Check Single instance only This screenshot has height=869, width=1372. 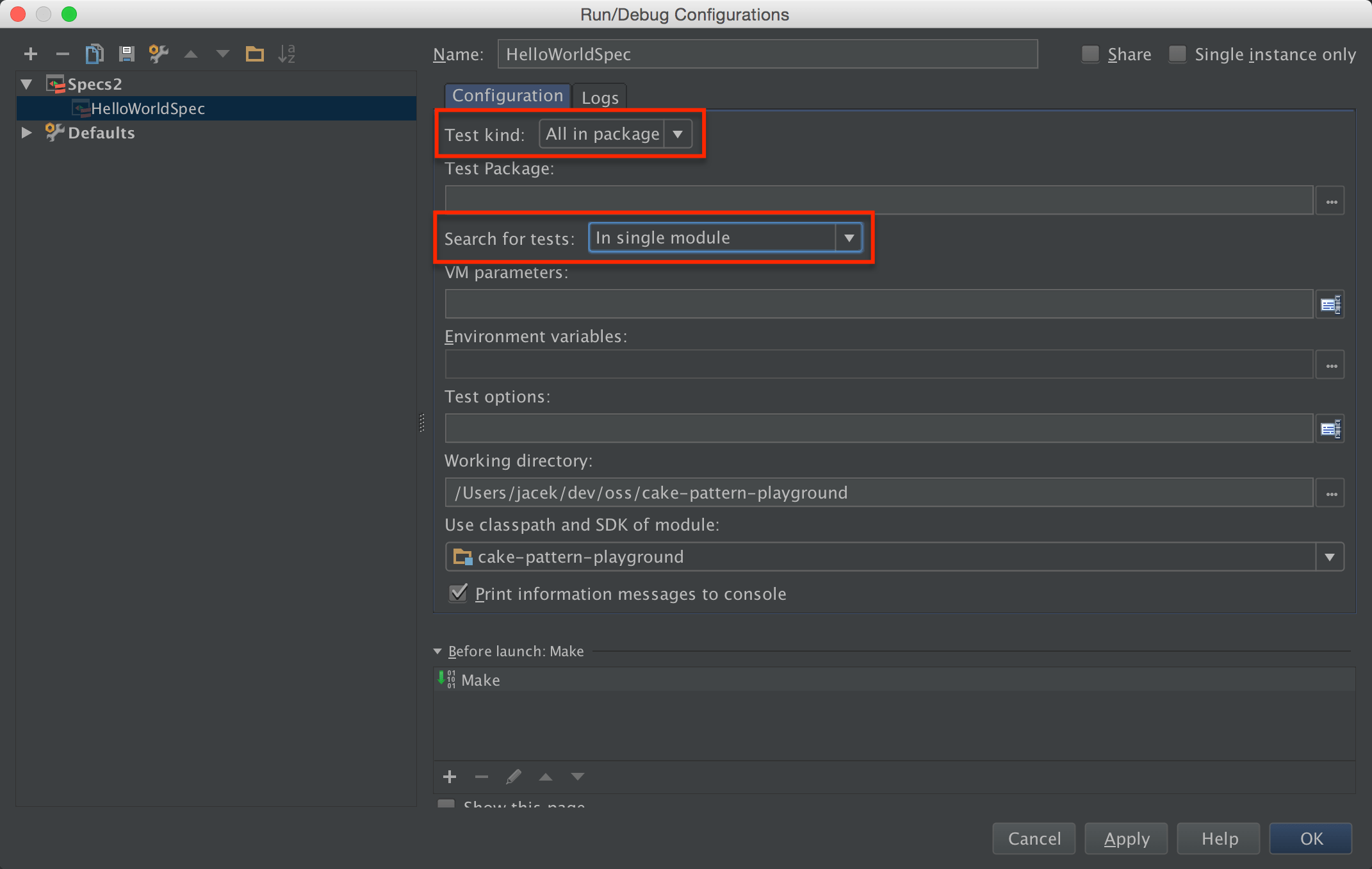tap(1177, 54)
